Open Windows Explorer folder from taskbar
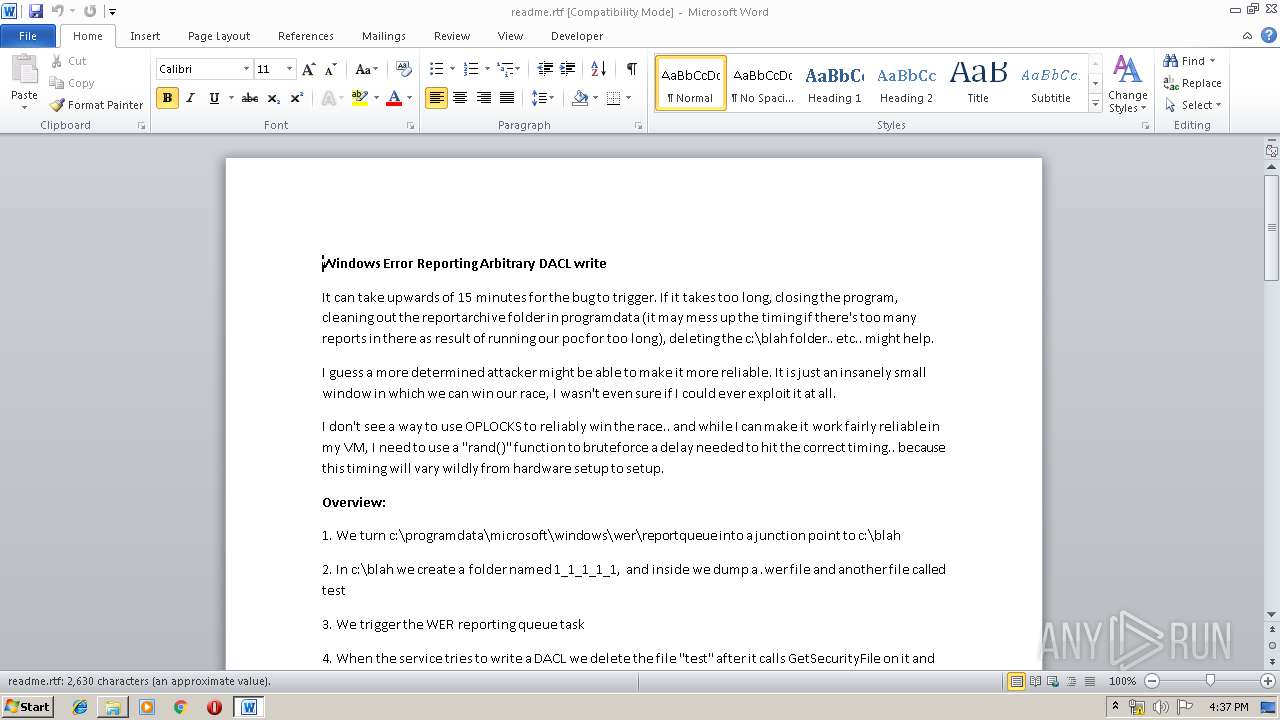This screenshot has height=720, width=1280. coord(113,707)
